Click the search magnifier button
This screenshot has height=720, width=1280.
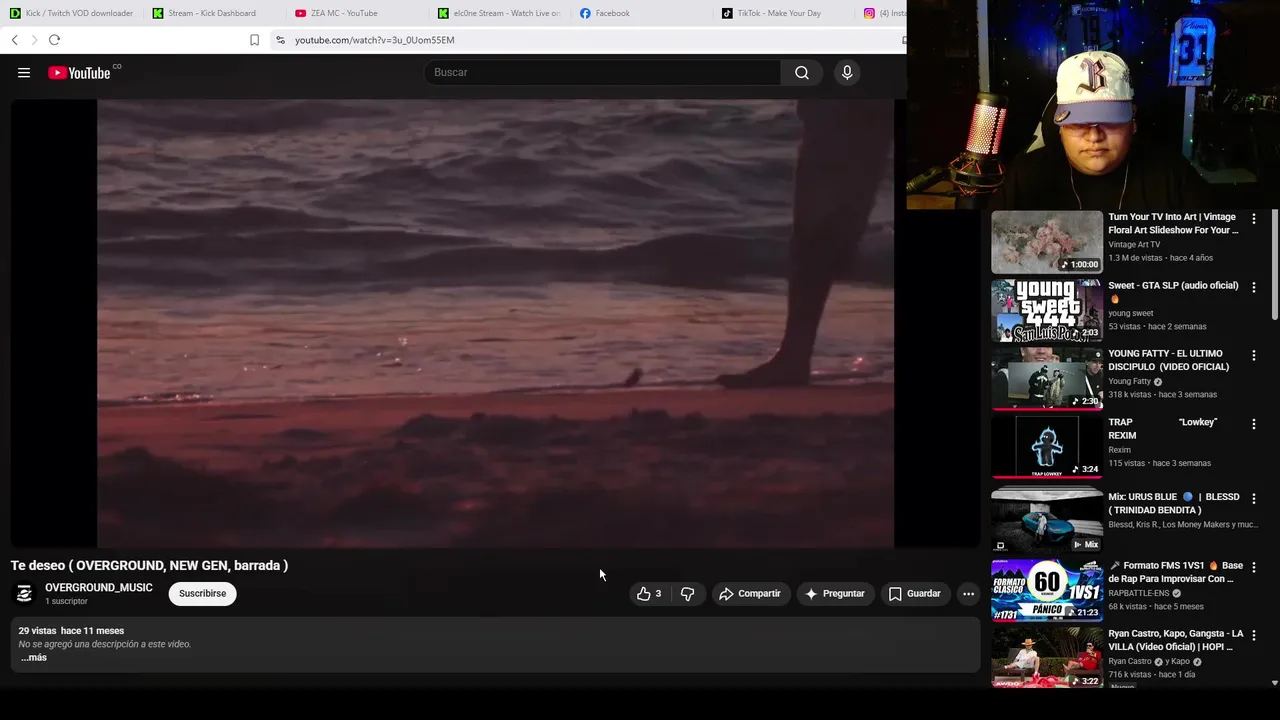(x=801, y=72)
